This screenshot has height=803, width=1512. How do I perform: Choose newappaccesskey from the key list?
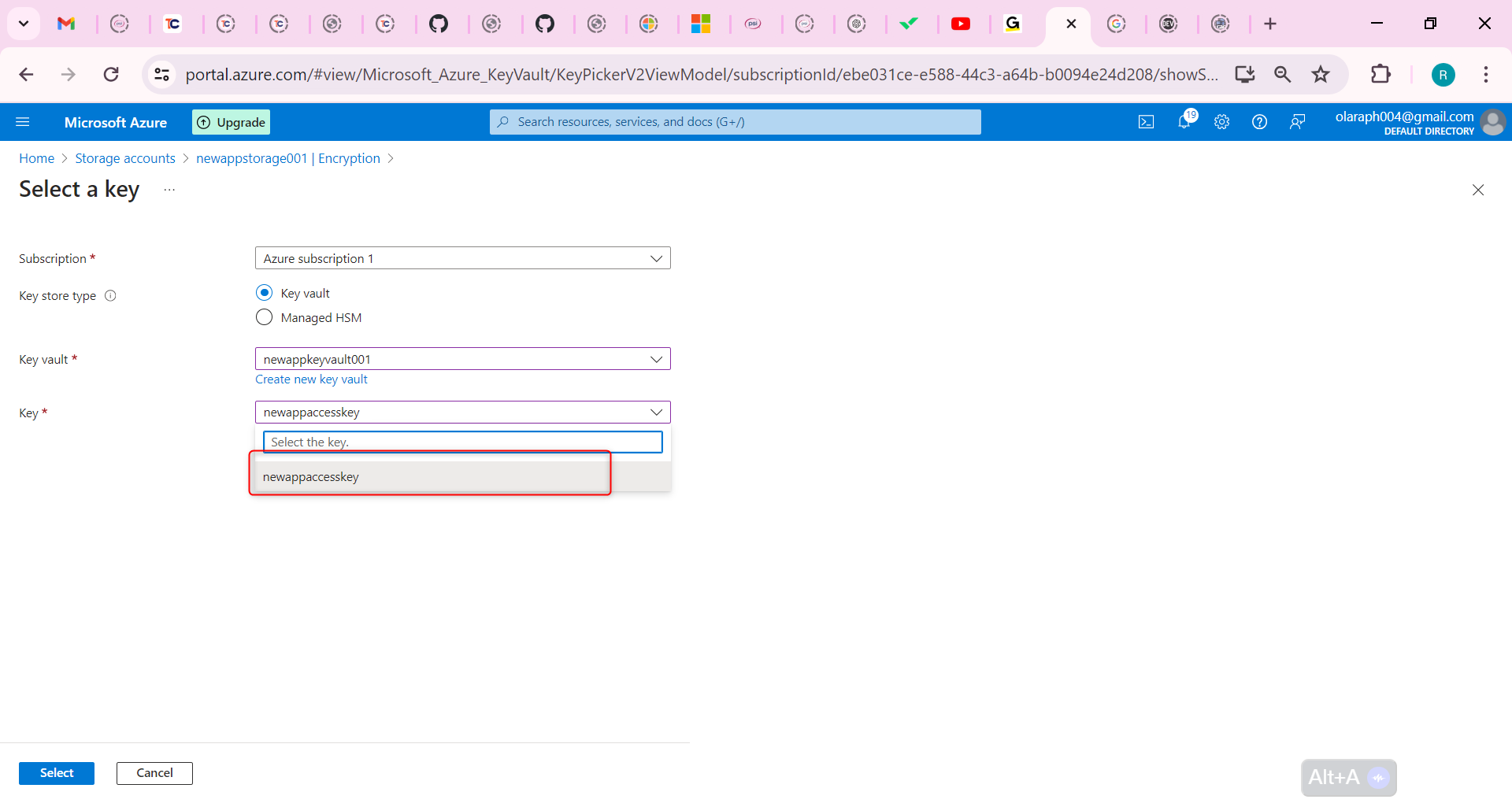463,477
